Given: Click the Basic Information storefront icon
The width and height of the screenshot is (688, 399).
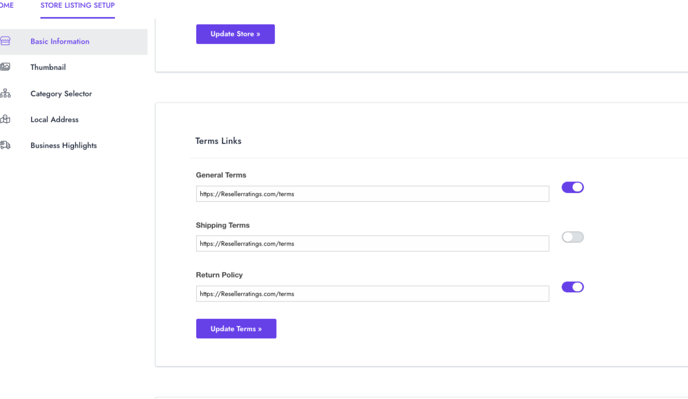Looking at the screenshot, I should pos(5,41).
